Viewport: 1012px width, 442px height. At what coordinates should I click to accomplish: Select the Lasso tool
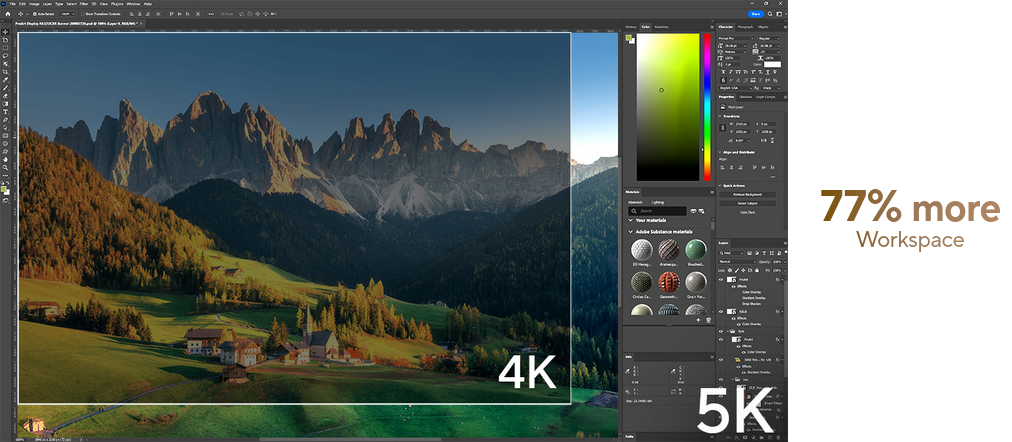point(5,56)
